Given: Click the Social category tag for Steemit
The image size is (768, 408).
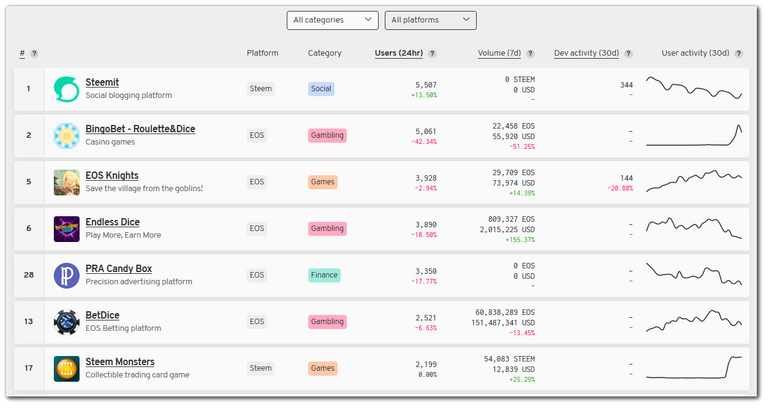Looking at the screenshot, I should coord(321,89).
